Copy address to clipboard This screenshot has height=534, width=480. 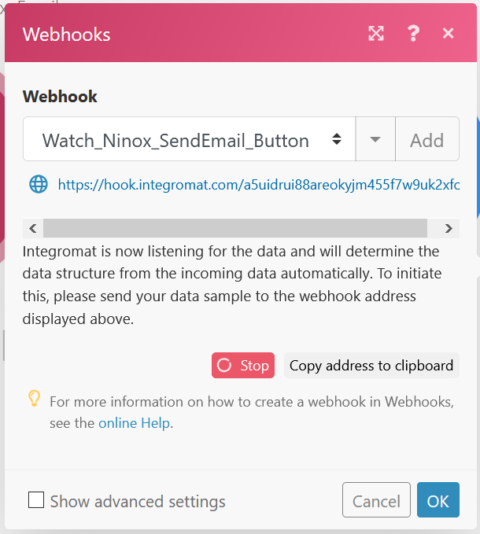click(371, 365)
